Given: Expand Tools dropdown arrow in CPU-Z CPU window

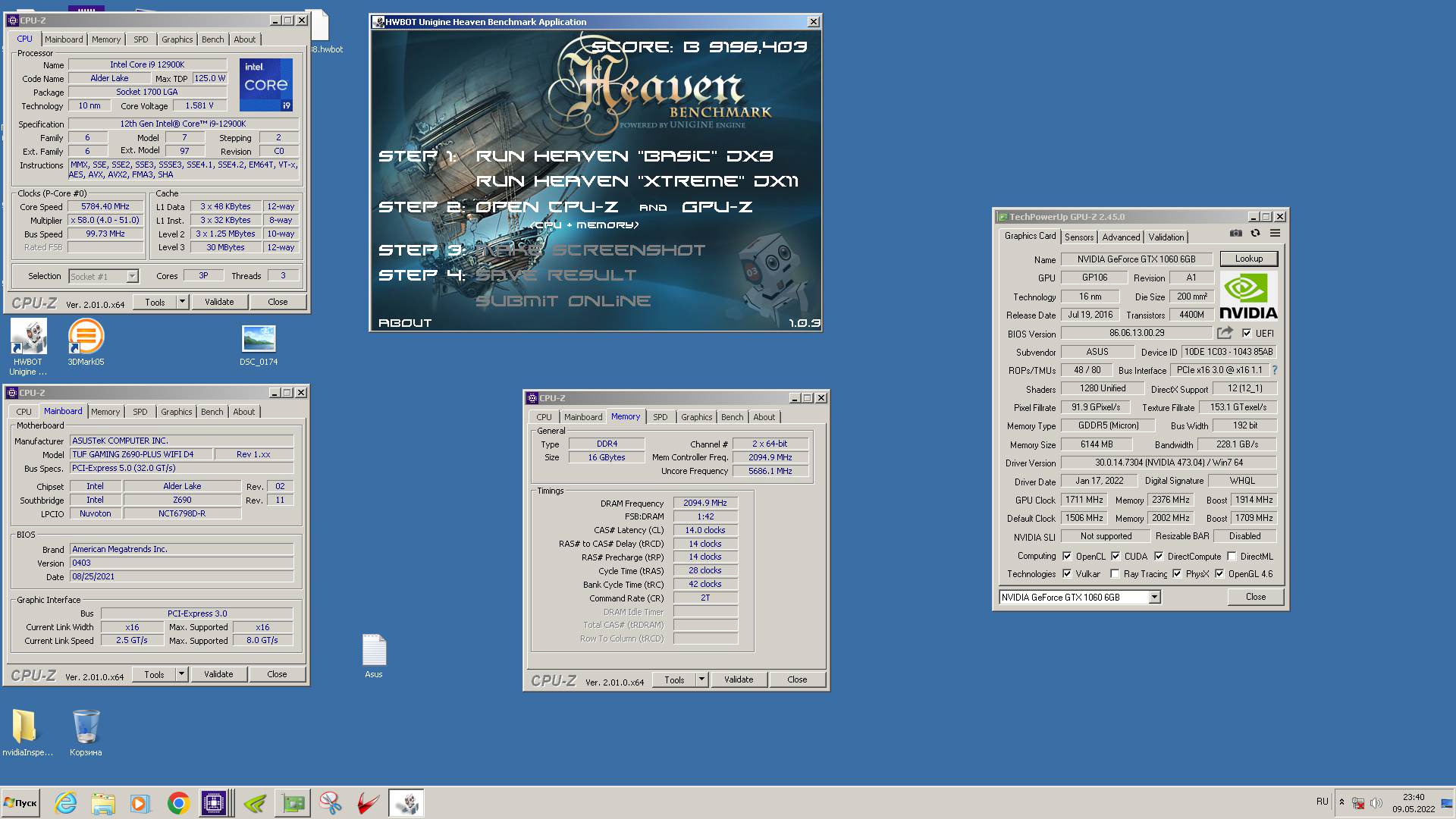Looking at the screenshot, I should click(182, 302).
